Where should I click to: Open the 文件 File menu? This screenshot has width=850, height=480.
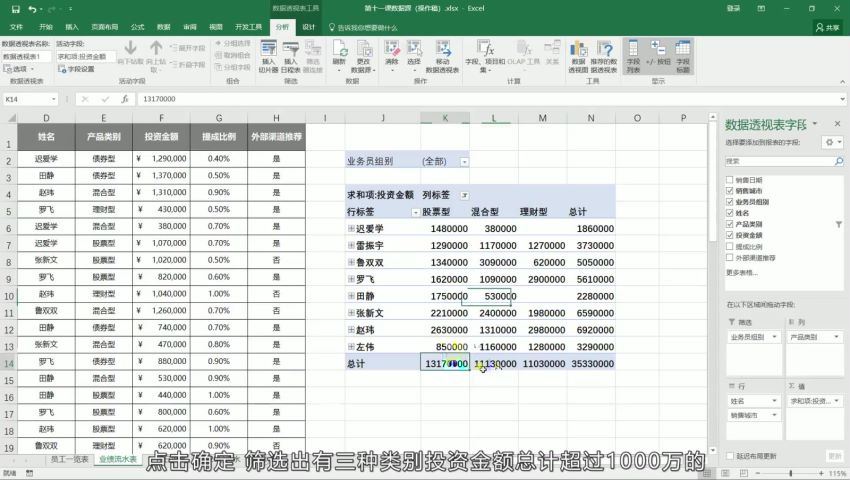(16, 27)
